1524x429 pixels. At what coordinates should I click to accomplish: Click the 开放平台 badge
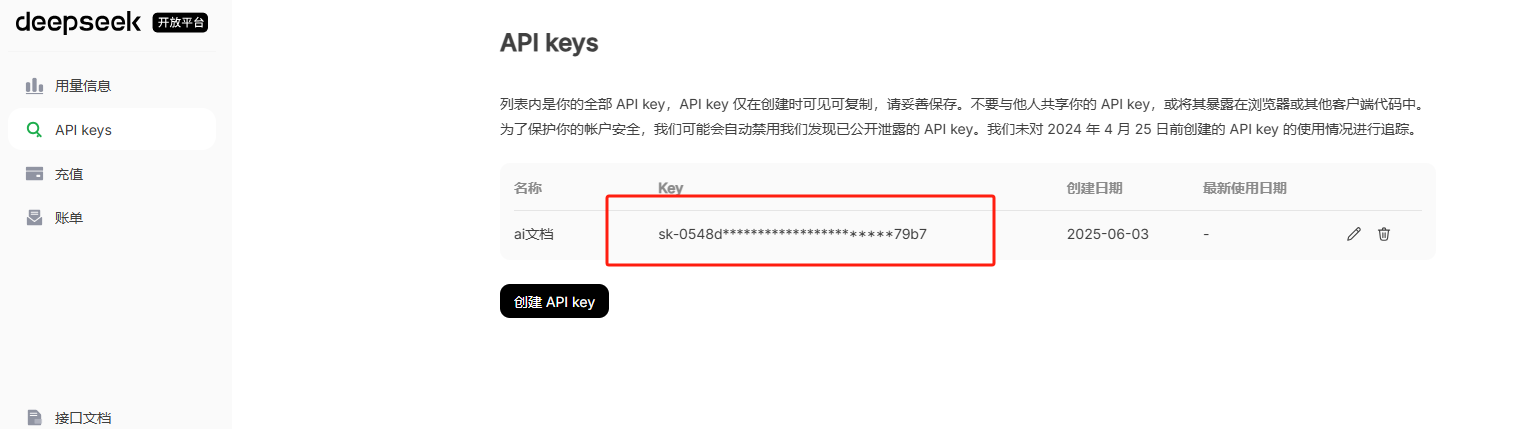[180, 22]
